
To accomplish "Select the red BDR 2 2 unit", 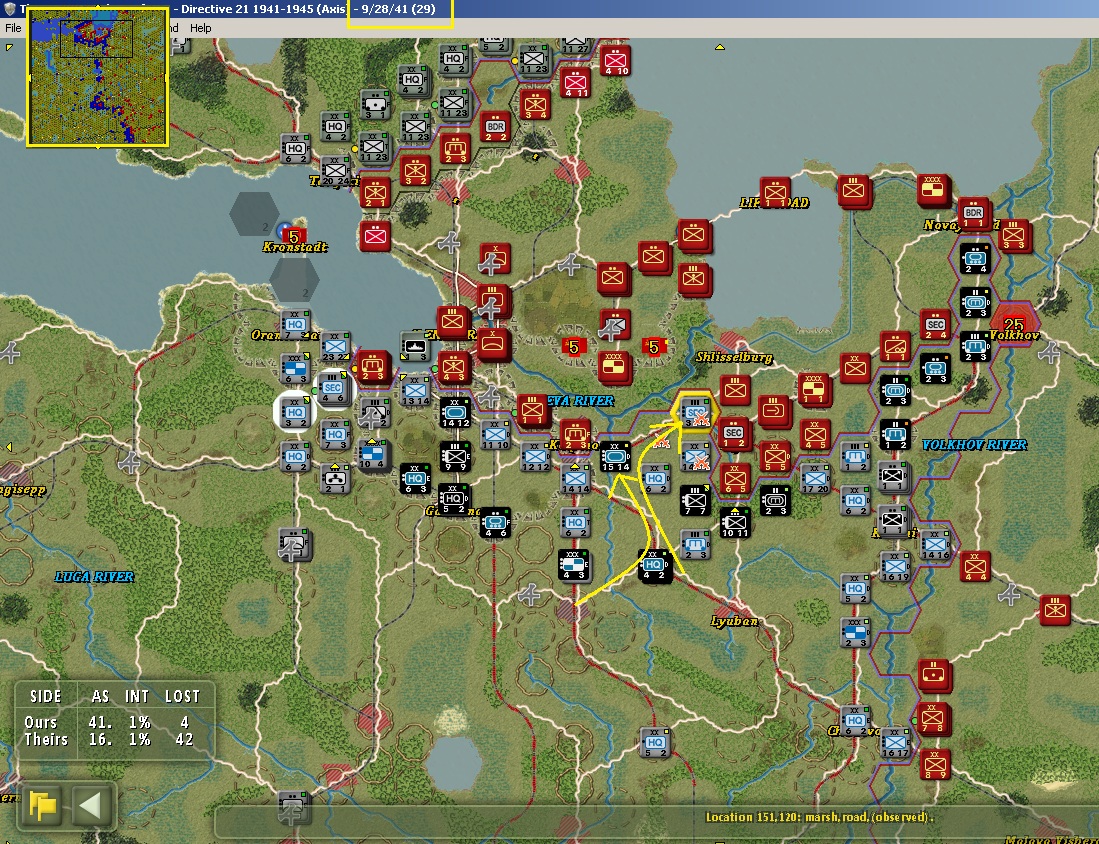I will coord(496,127).
